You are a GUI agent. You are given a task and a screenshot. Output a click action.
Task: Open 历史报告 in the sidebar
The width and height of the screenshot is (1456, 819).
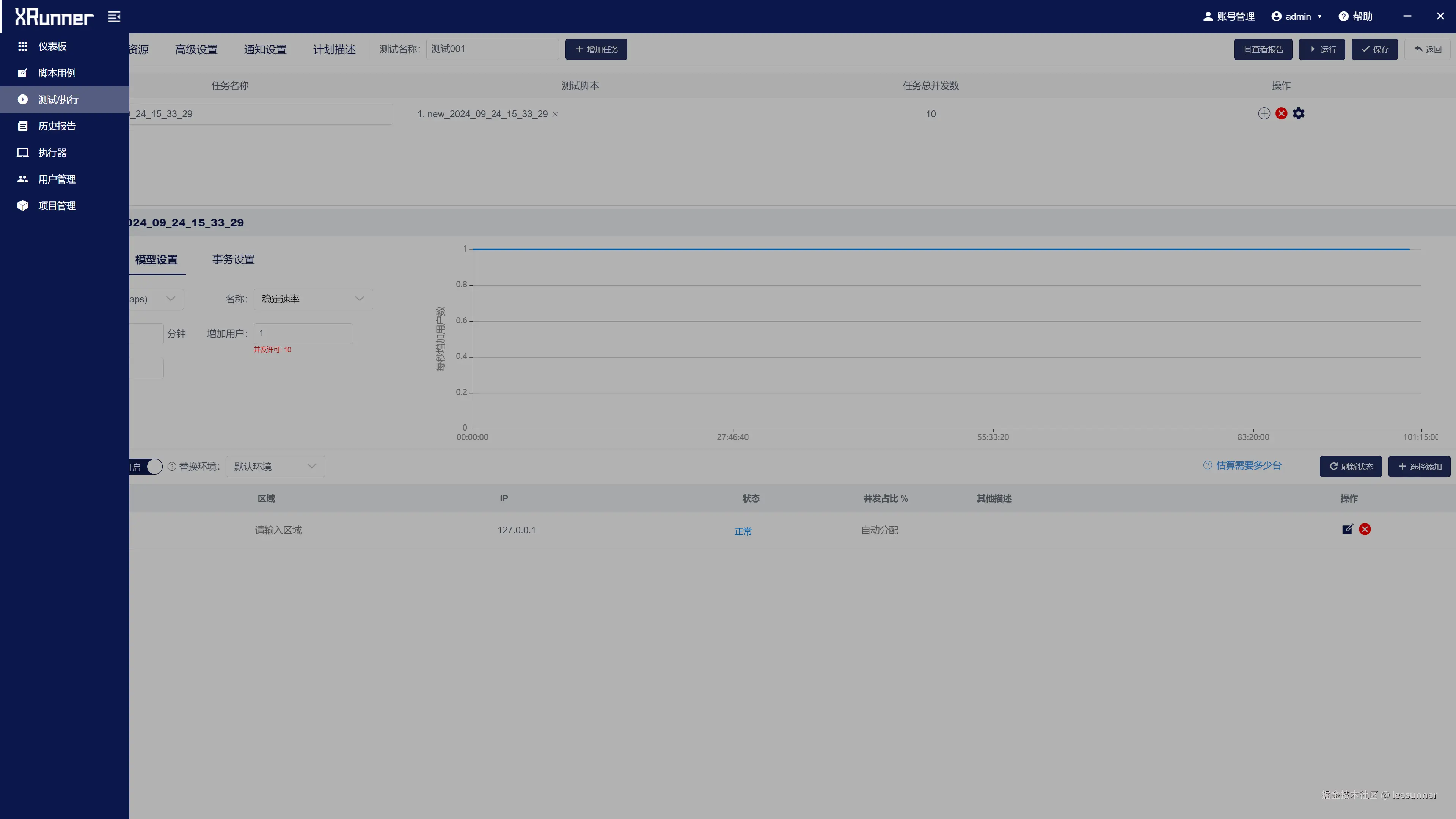57,126
